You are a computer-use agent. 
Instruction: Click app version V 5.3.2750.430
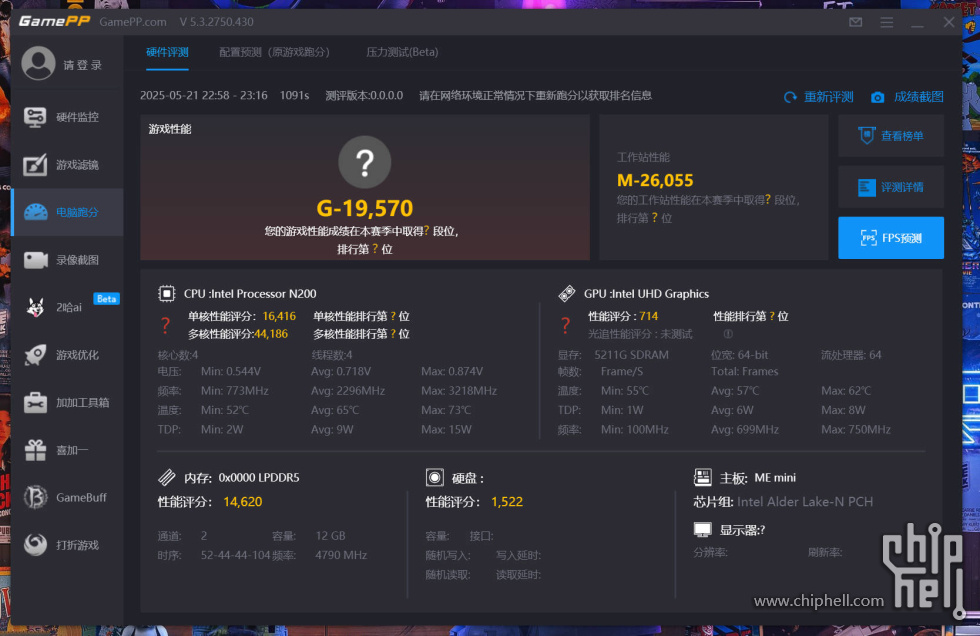coord(217,22)
